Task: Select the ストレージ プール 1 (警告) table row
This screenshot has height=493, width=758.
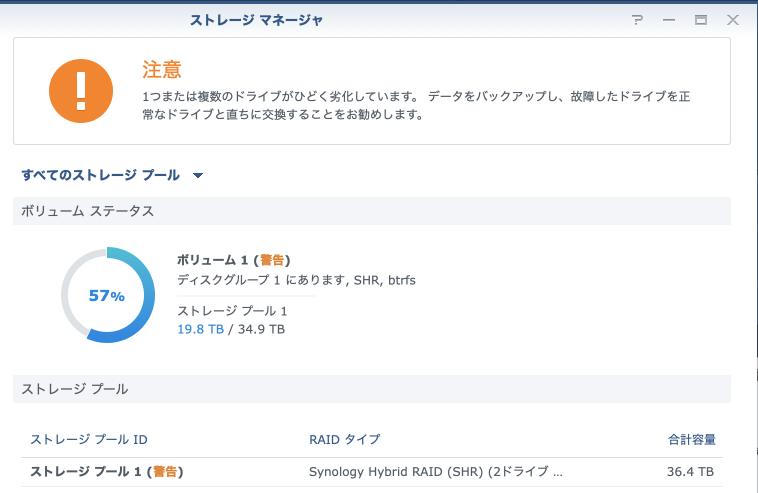Action: point(107,471)
